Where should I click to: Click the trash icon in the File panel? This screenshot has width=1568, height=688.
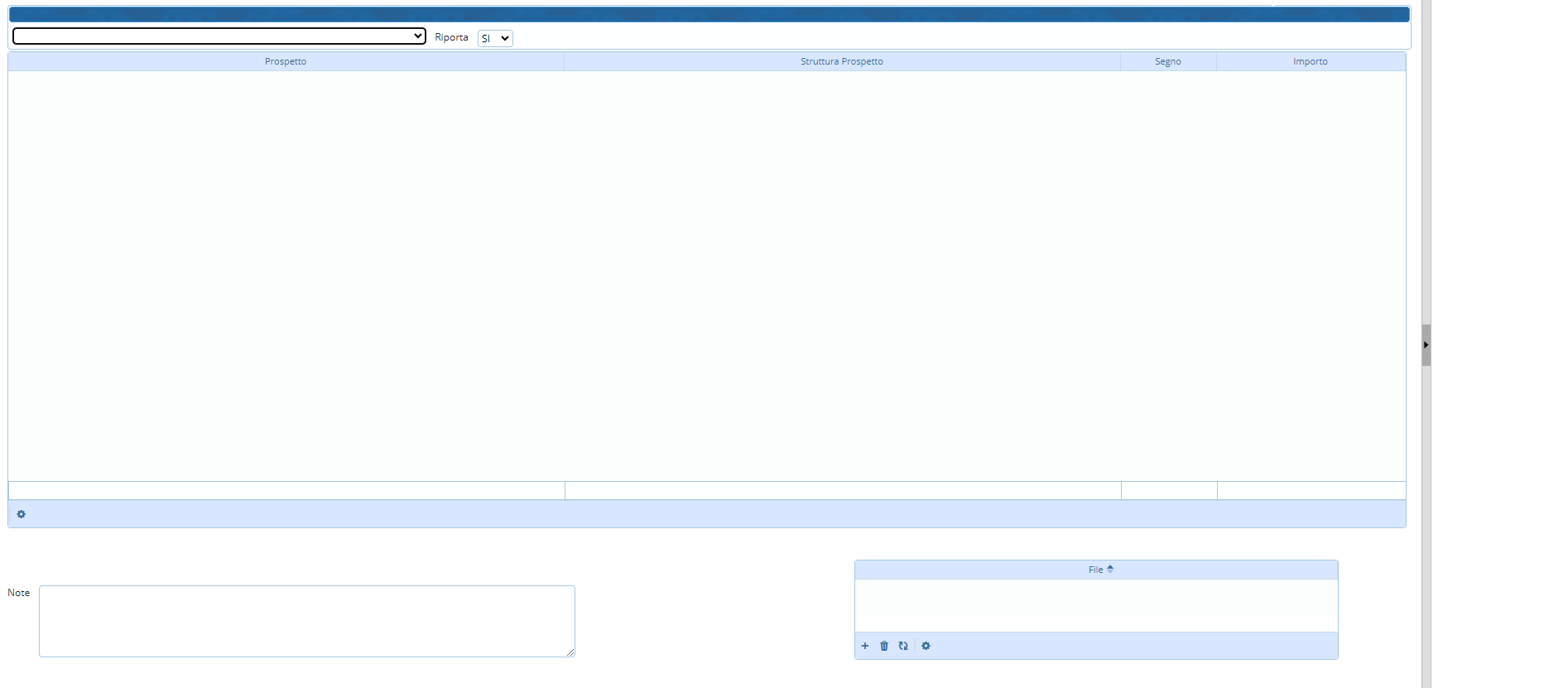884,646
